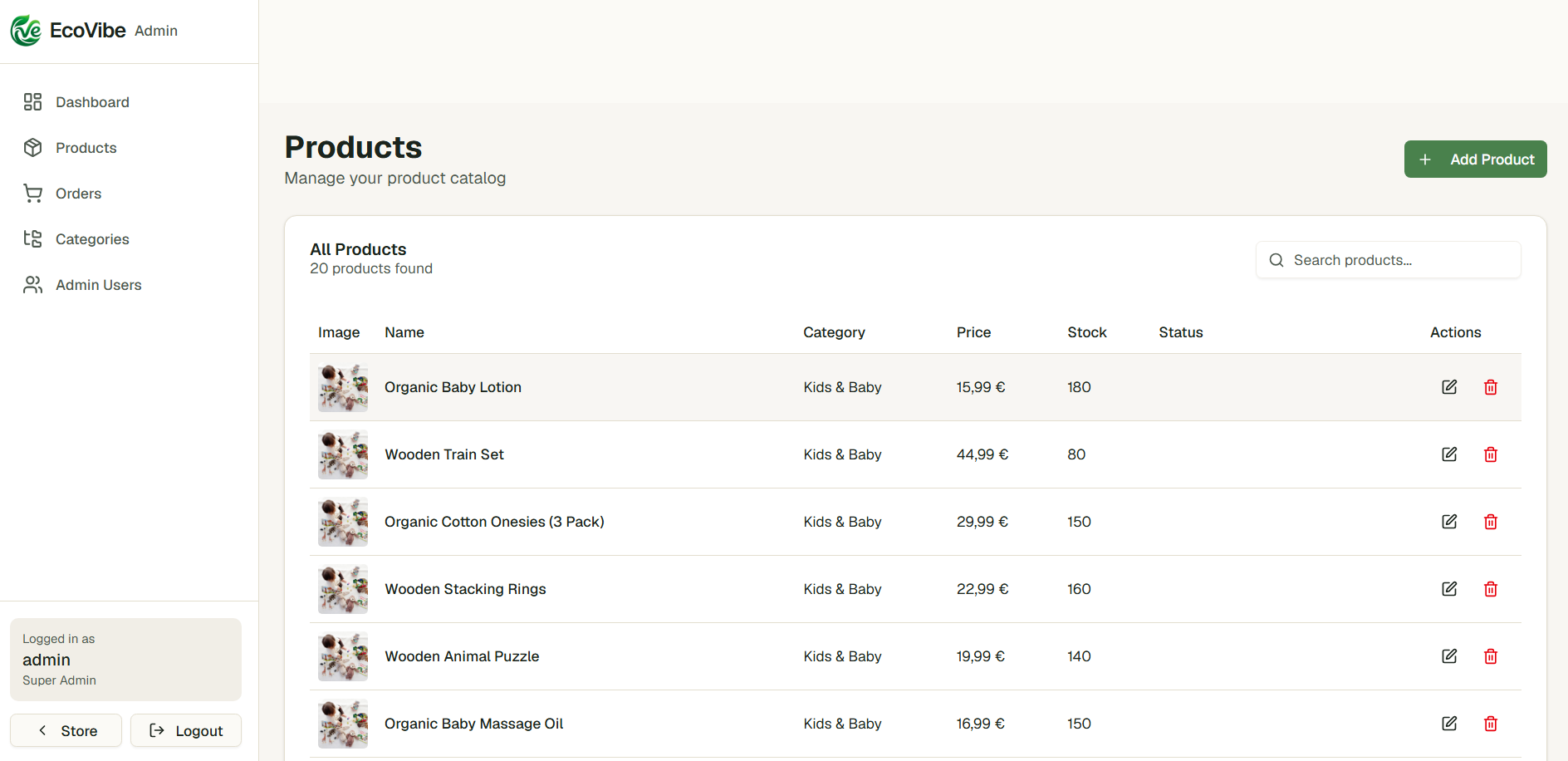Click Kids & Baby category of Wooden Train Set

(x=842, y=454)
